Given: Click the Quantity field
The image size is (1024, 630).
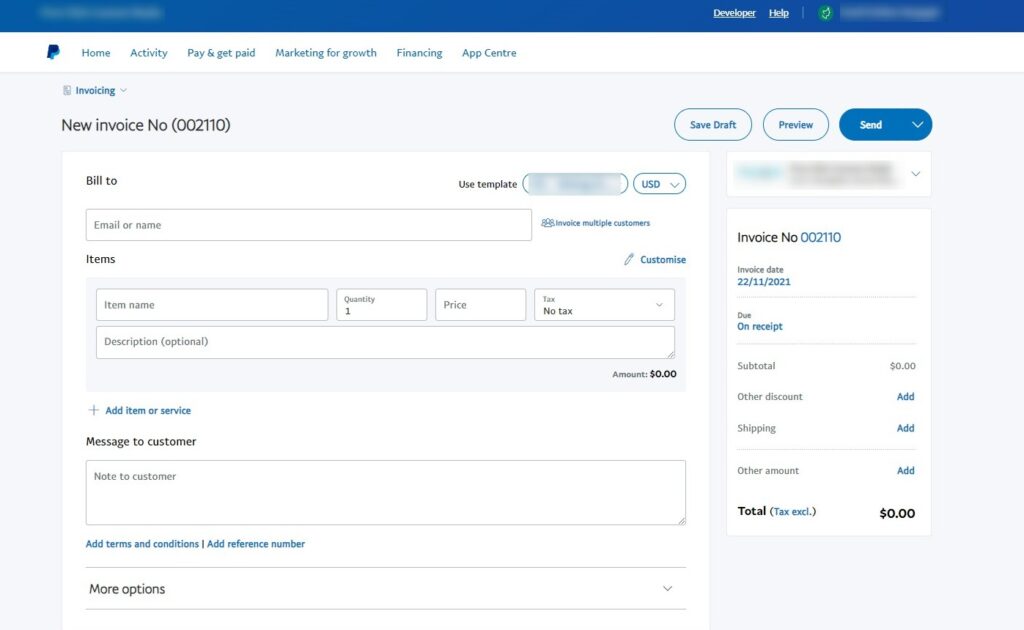Looking at the screenshot, I should point(381,305).
